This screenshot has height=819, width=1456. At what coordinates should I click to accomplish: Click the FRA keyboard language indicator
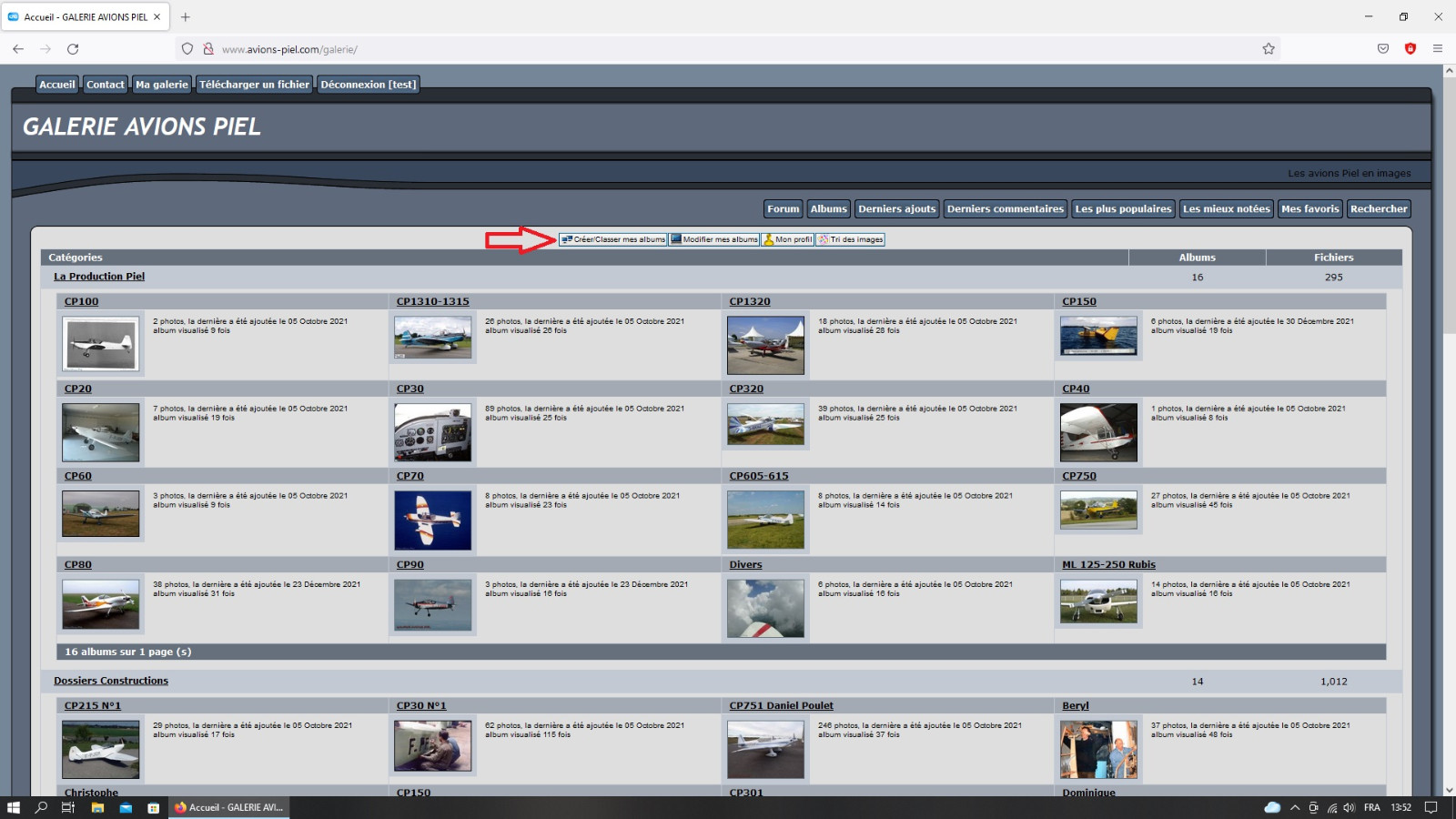[x=1371, y=807]
